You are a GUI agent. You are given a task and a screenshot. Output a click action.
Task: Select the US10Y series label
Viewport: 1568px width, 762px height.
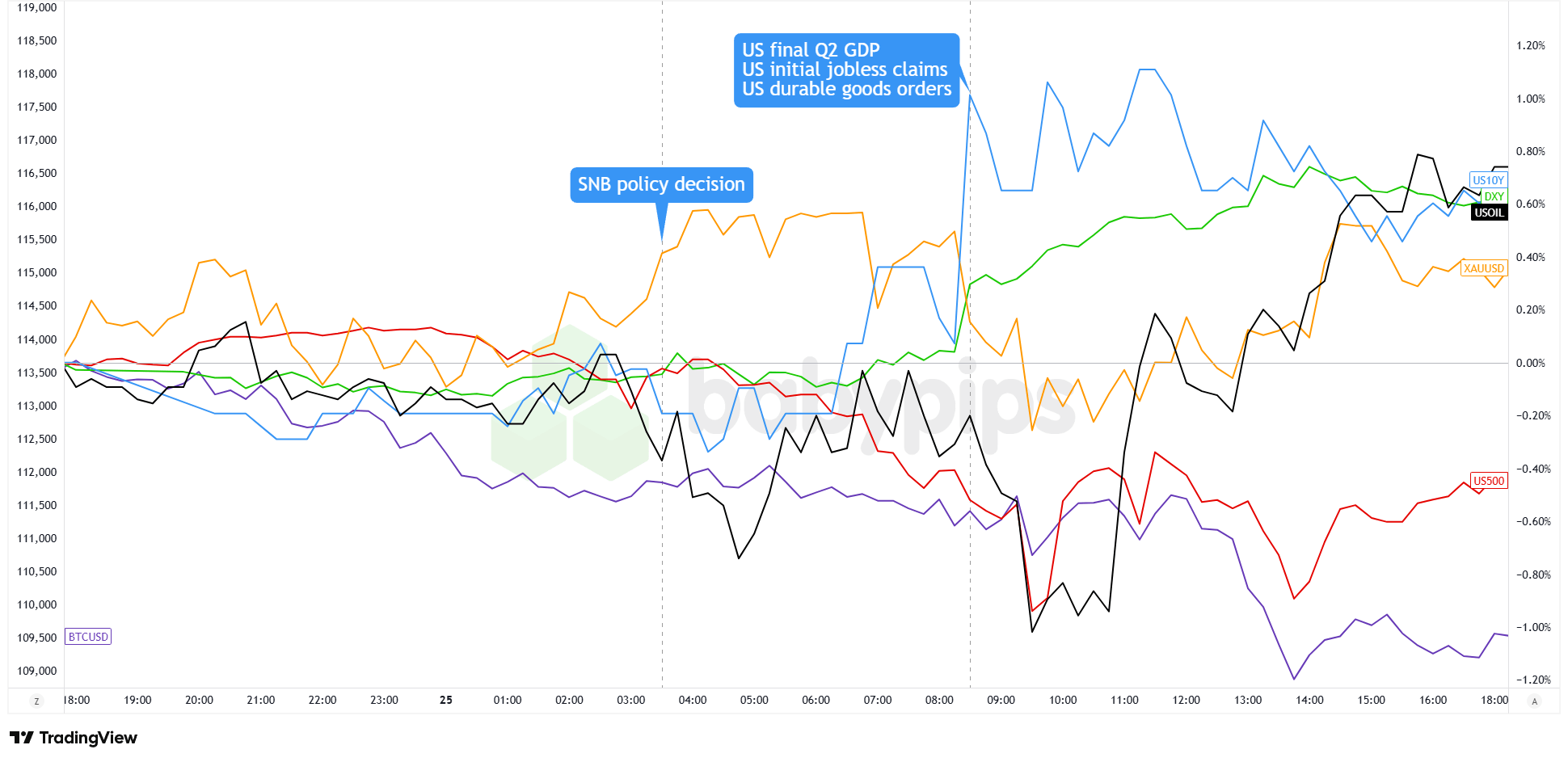pos(1488,180)
